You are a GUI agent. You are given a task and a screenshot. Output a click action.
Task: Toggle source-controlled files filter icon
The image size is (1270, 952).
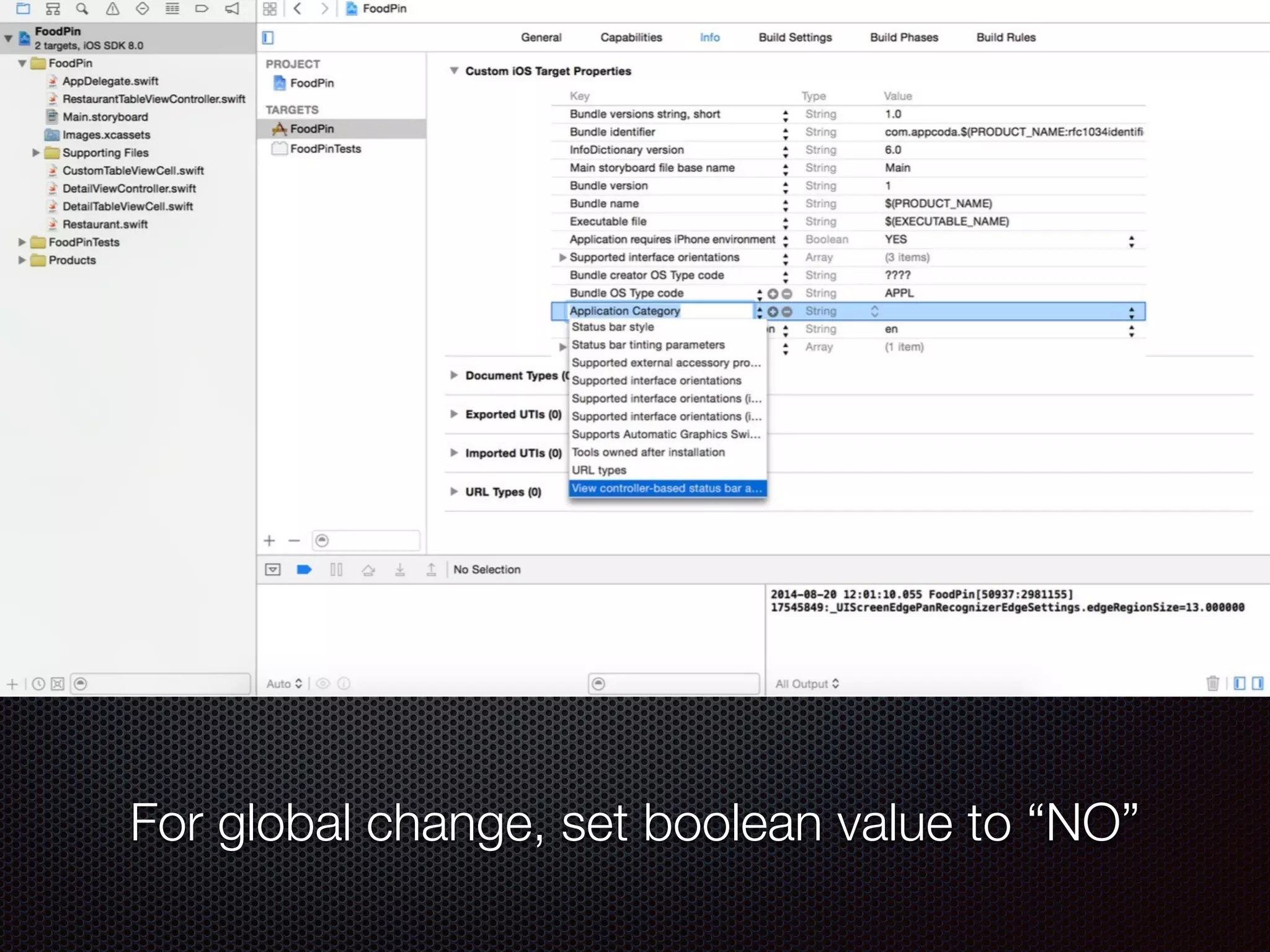tap(58, 684)
